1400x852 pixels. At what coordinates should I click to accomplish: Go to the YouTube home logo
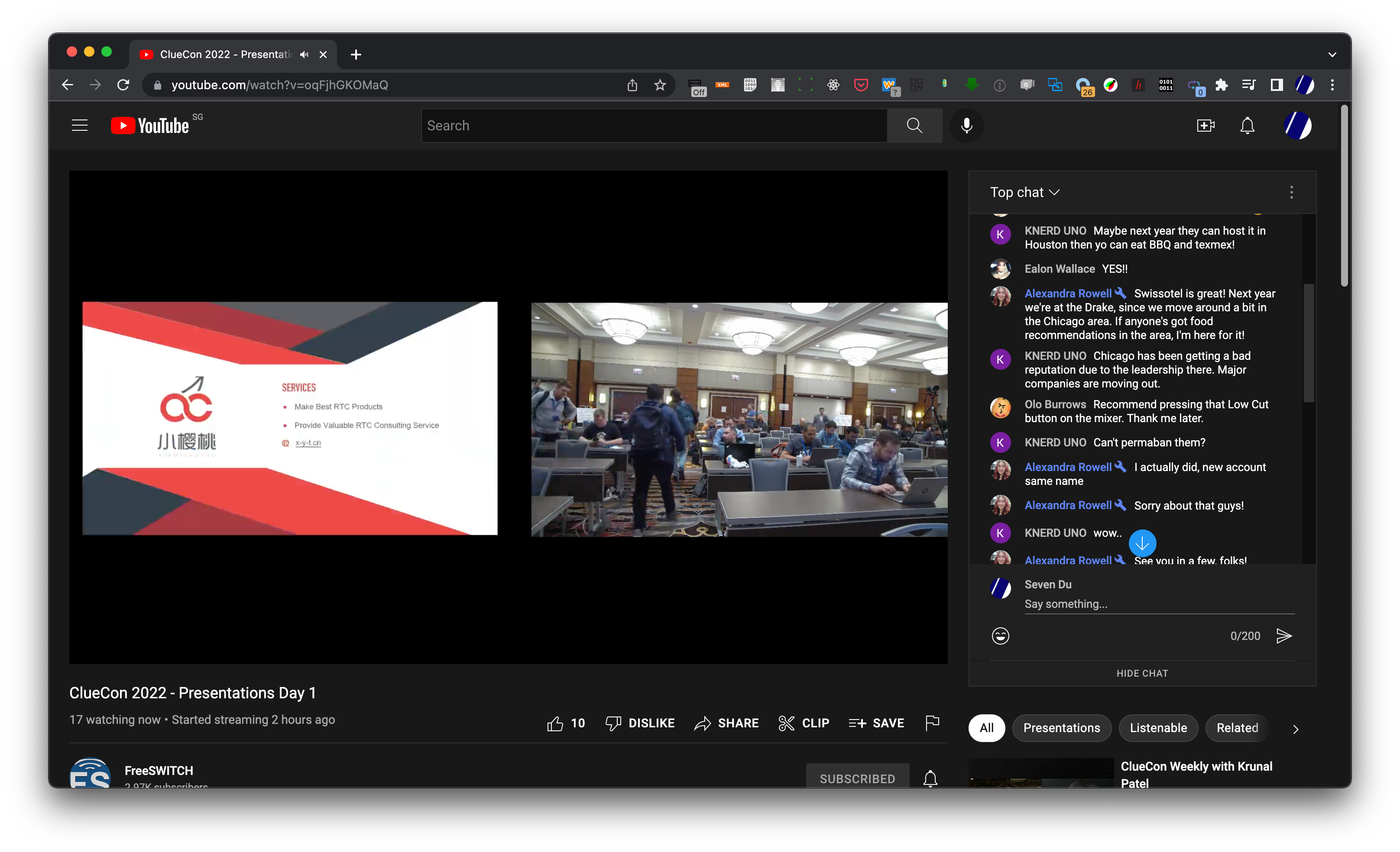tap(150, 126)
